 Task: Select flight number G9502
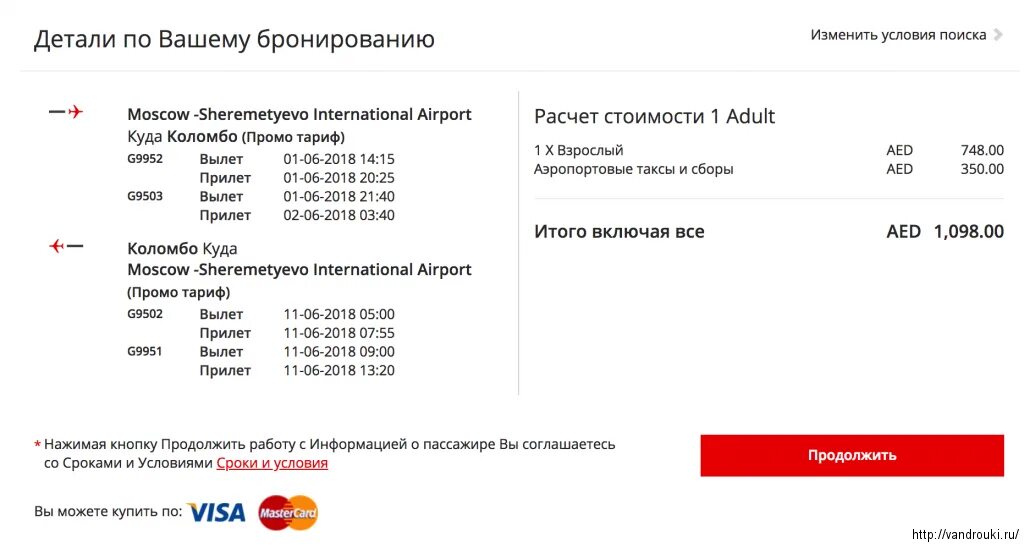tap(145, 314)
